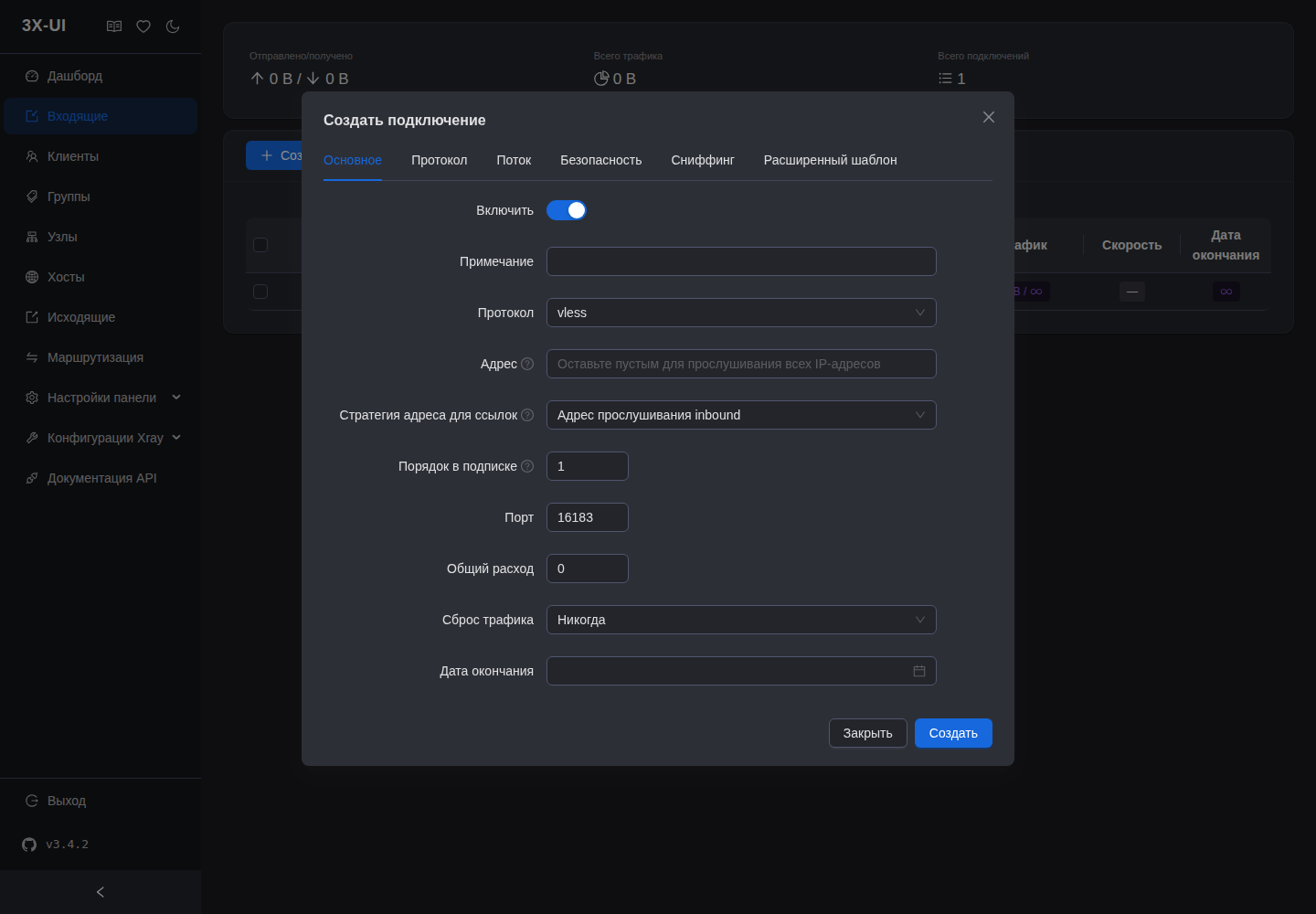Open the documentation book icon in header
This screenshot has height=914, width=1316.
114,27
